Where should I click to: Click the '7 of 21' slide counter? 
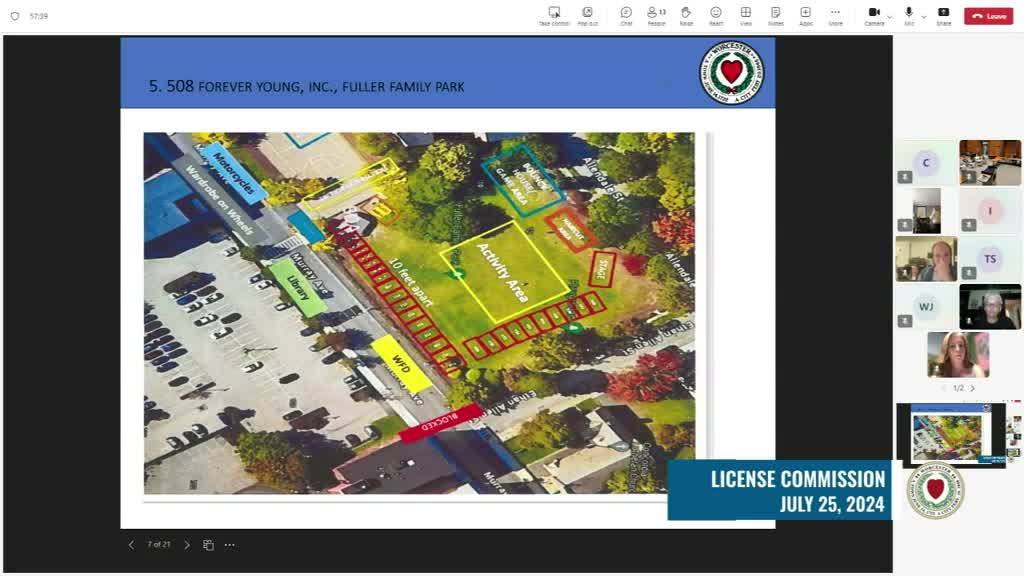click(x=159, y=544)
